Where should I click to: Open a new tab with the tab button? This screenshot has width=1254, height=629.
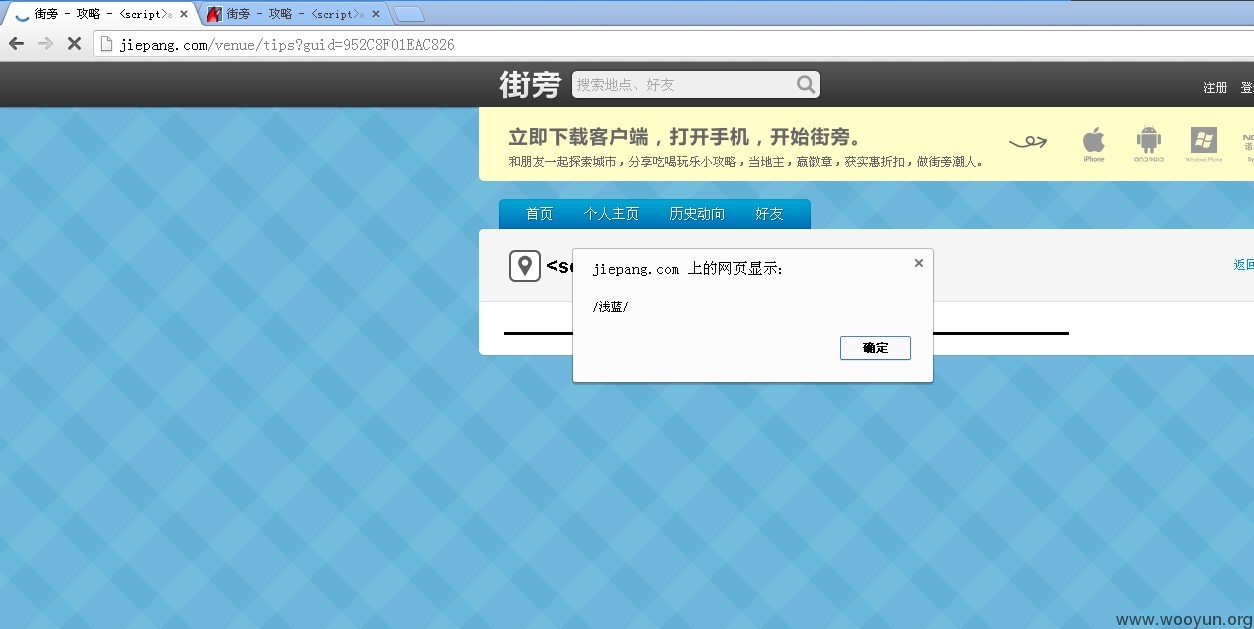coord(409,14)
